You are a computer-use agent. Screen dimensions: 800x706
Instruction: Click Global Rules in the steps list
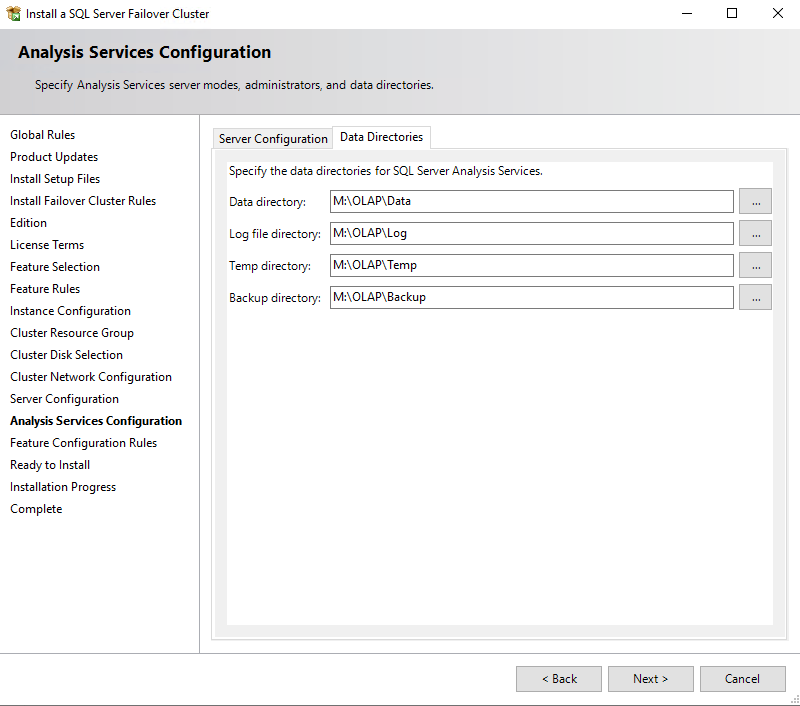(x=42, y=135)
